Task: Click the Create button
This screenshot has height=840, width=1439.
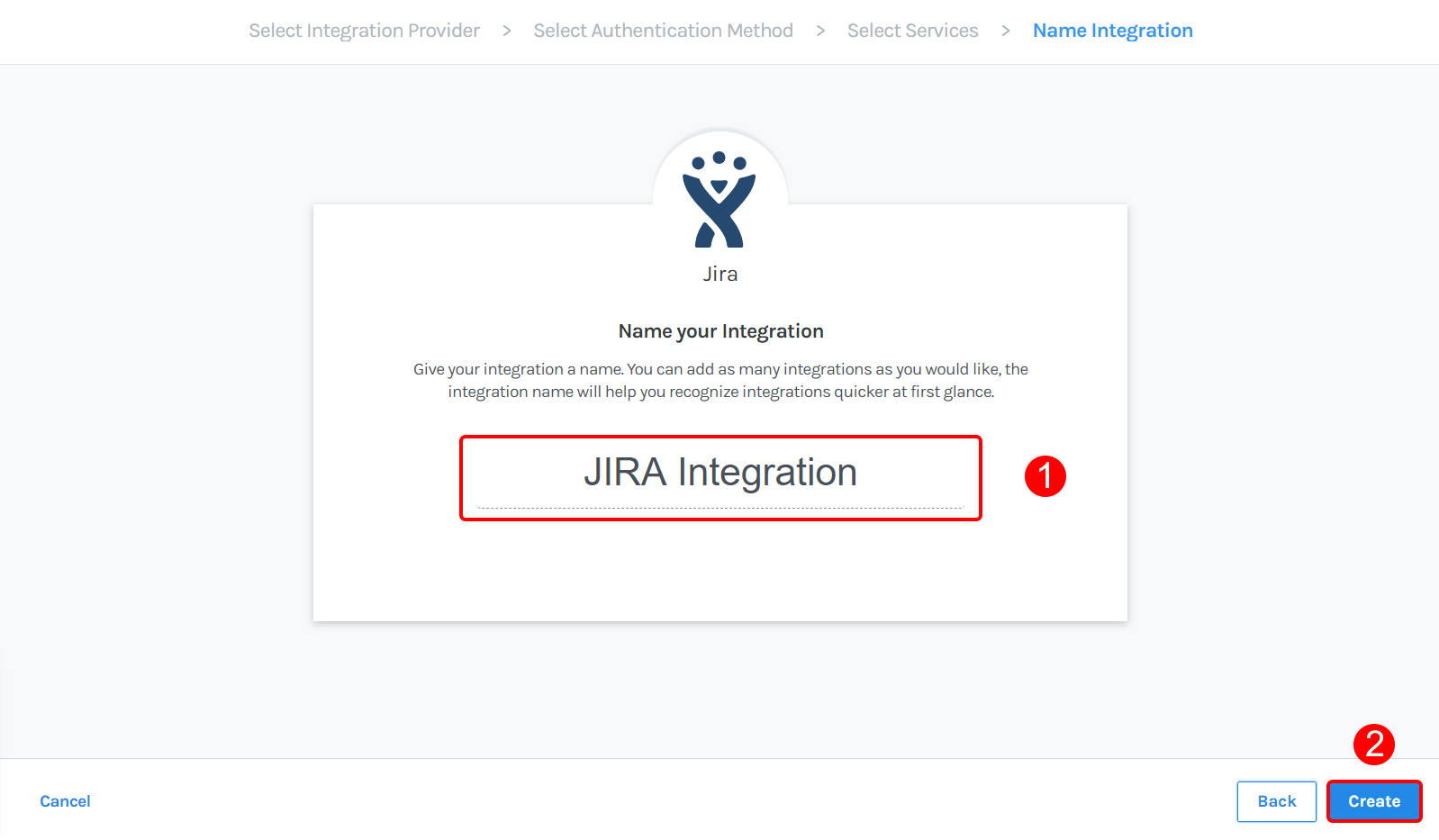Action: (1374, 801)
